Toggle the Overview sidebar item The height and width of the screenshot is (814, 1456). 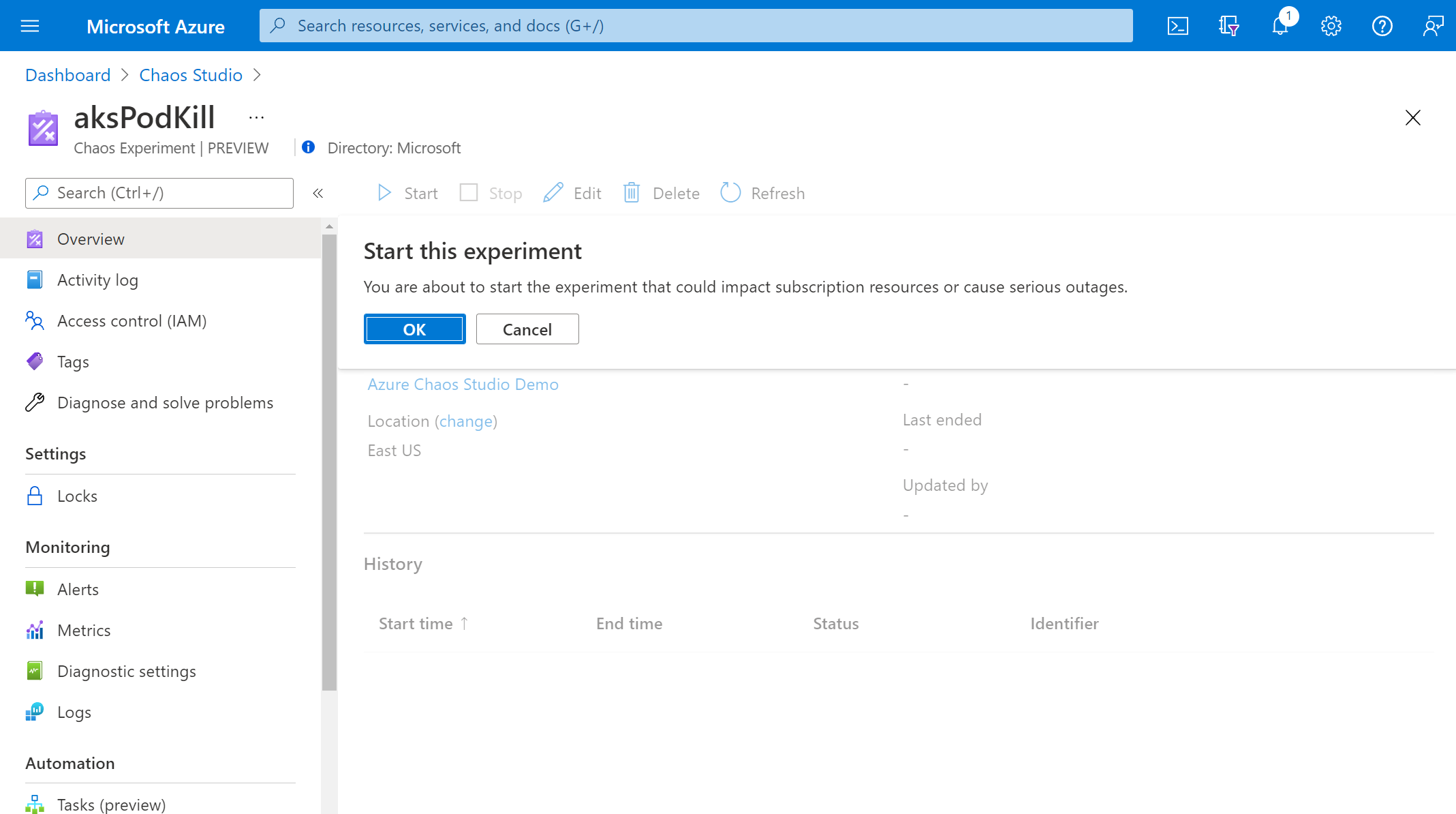coord(90,238)
